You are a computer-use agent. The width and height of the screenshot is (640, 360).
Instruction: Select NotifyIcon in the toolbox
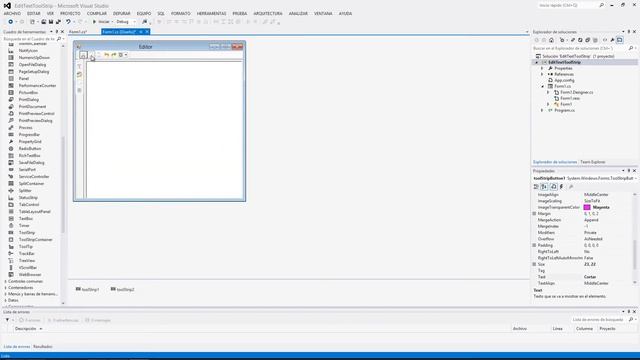[28, 51]
